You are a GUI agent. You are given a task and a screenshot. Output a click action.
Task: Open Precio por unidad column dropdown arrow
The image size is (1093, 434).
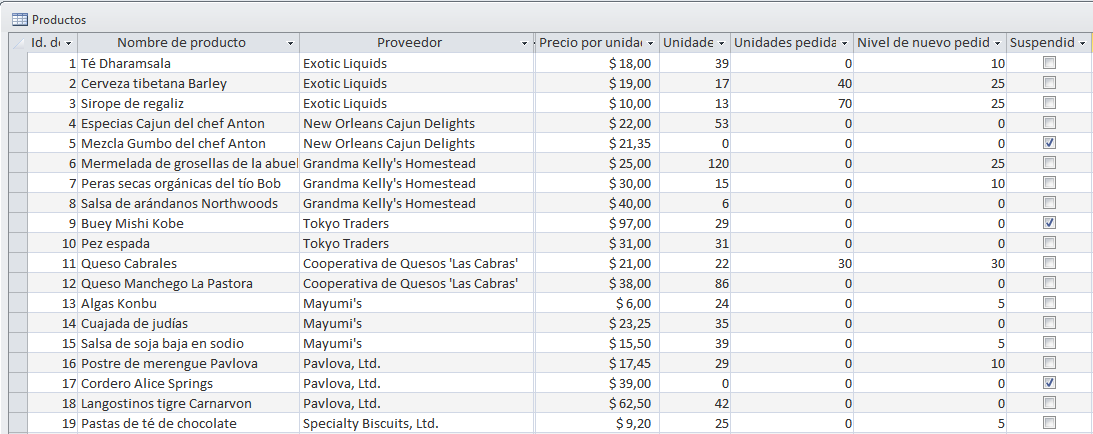[650, 43]
